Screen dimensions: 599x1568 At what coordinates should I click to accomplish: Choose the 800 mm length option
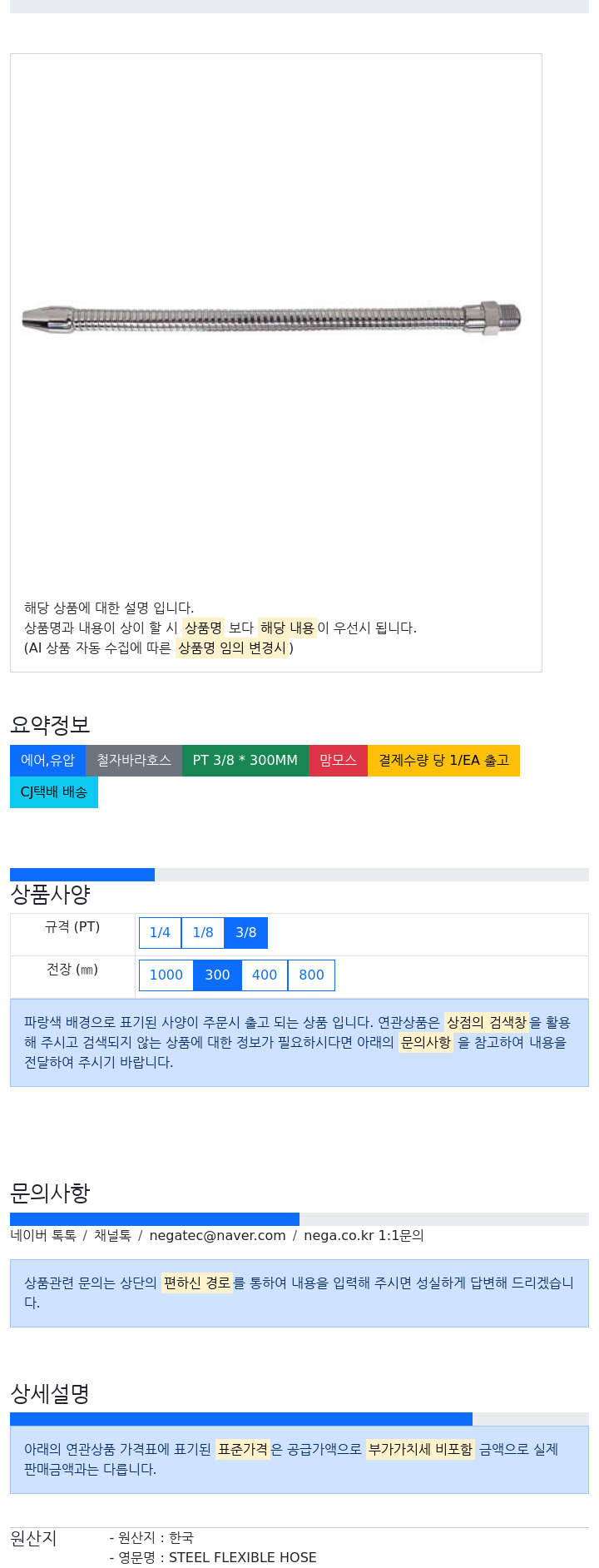(311, 975)
